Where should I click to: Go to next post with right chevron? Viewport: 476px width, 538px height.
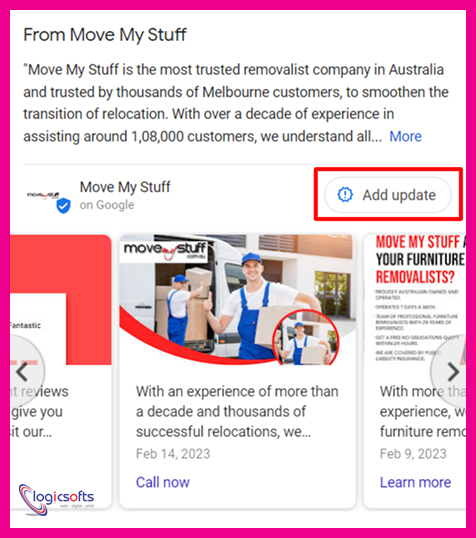click(x=452, y=372)
